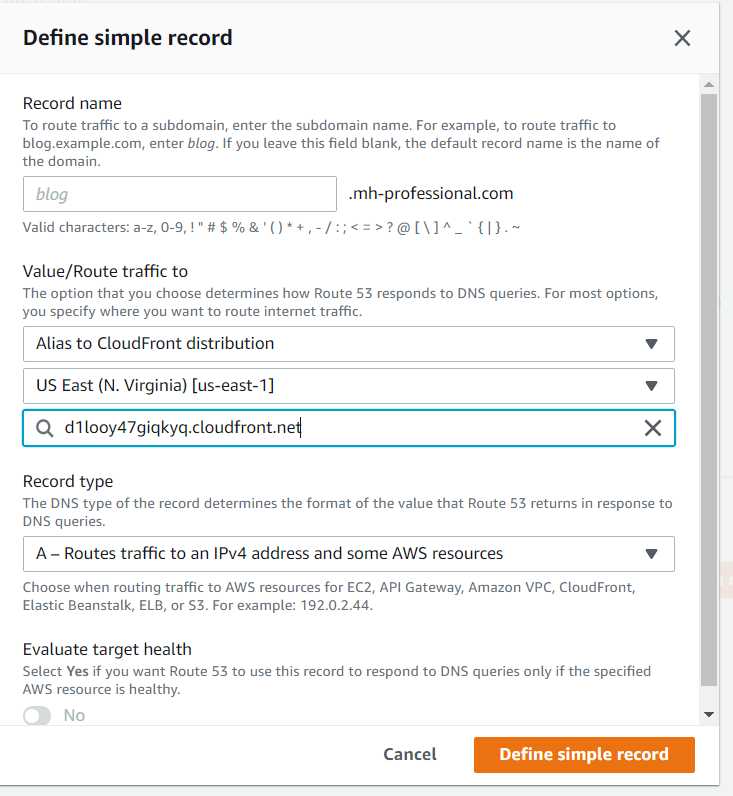
Task: Open the Record type dropdown
Action: [349, 554]
